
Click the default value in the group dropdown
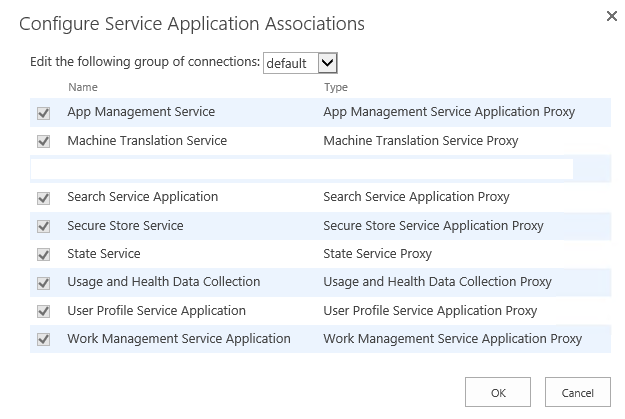pos(287,63)
